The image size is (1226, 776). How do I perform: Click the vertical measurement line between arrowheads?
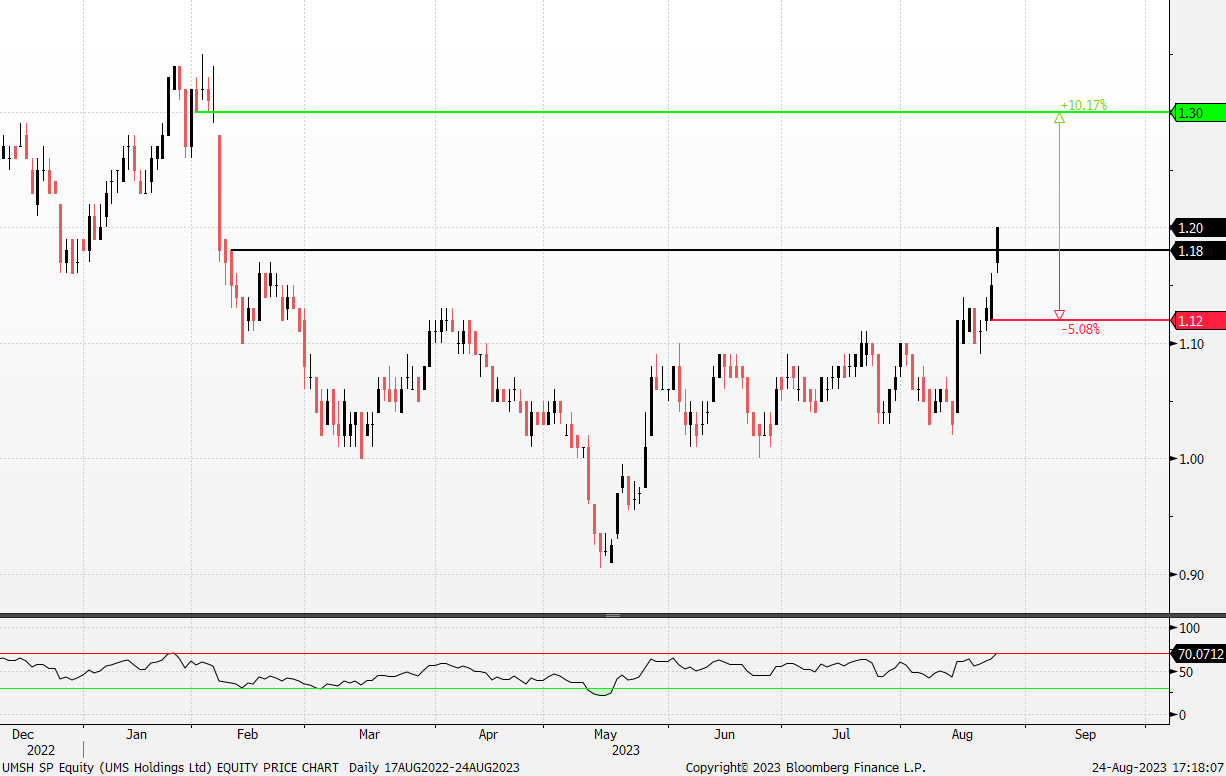[1059, 216]
